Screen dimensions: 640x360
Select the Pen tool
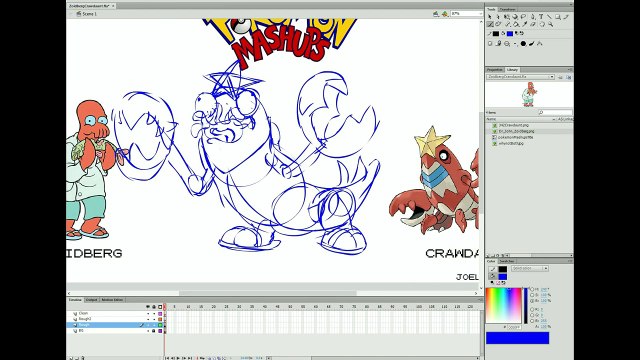533,16
